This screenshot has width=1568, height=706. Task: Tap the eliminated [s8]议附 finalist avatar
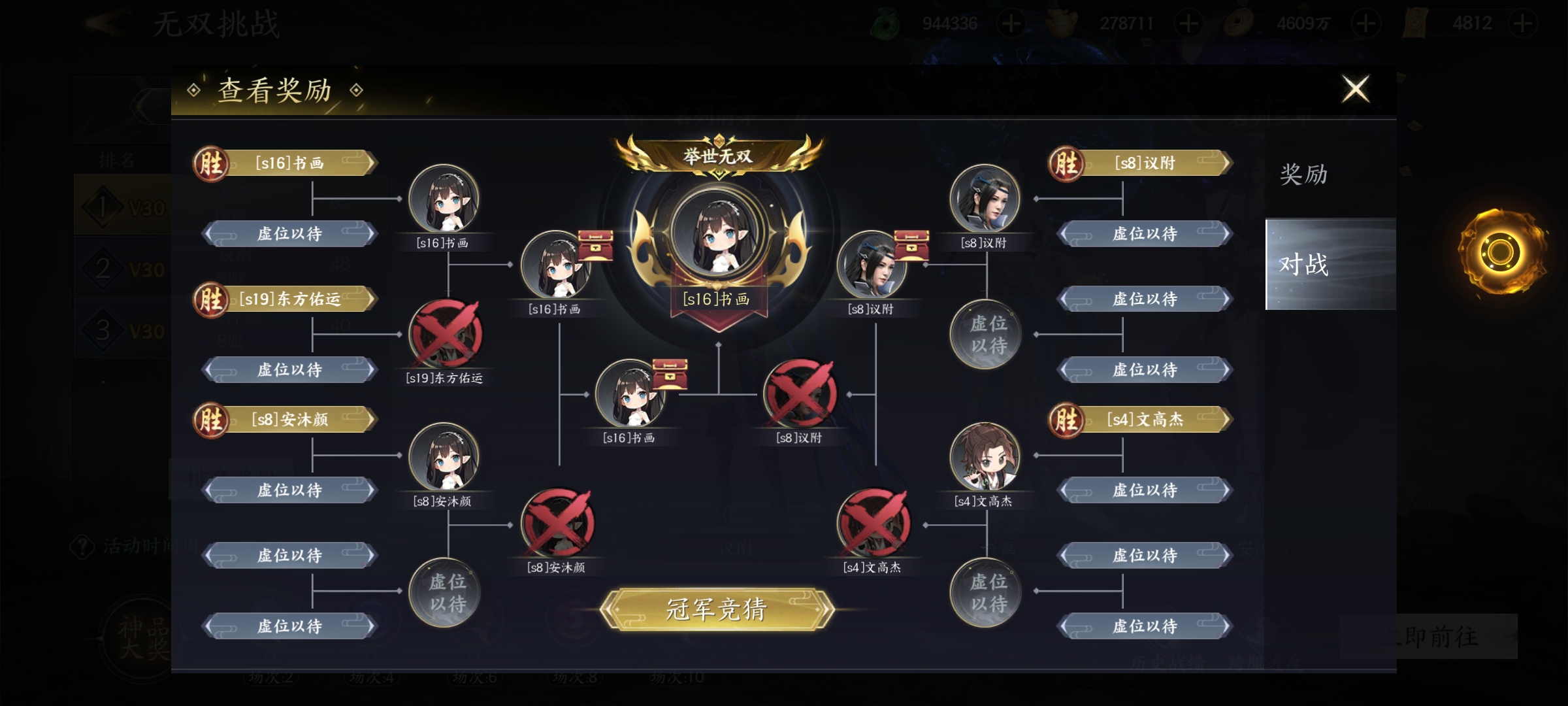[x=800, y=394]
